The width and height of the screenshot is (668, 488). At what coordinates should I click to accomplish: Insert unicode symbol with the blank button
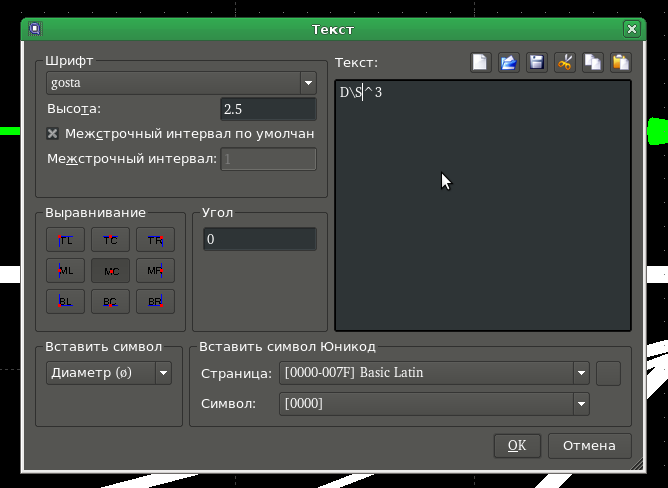[x=608, y=373]
